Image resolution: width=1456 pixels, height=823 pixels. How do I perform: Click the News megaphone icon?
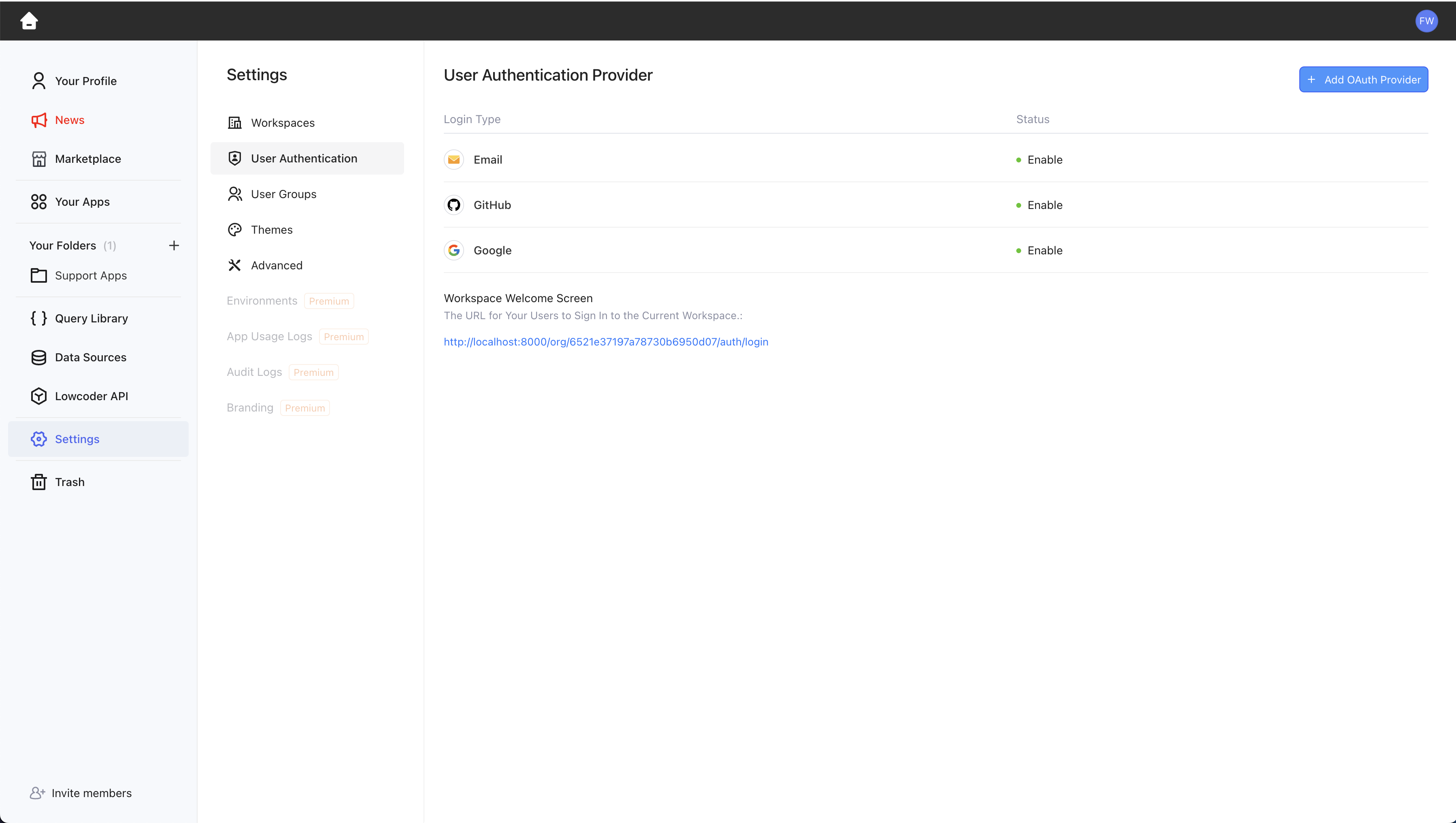(38, 120)
